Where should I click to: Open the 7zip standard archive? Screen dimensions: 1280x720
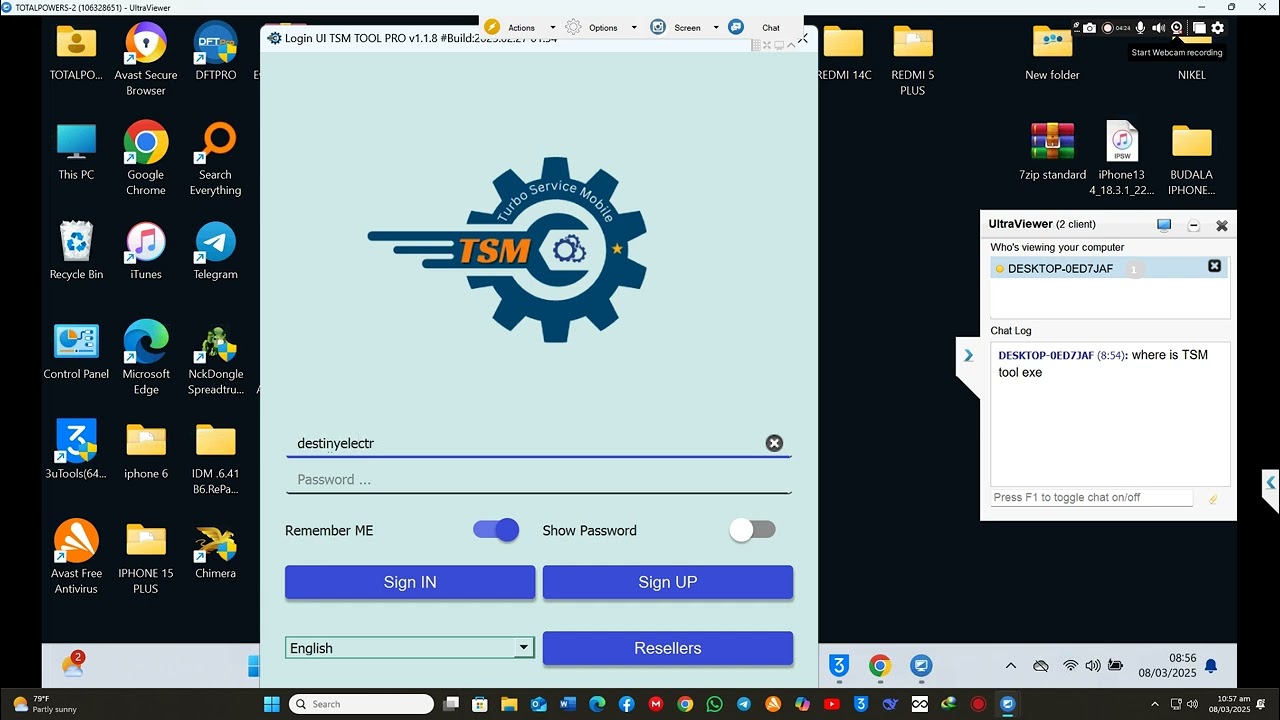1052,151
